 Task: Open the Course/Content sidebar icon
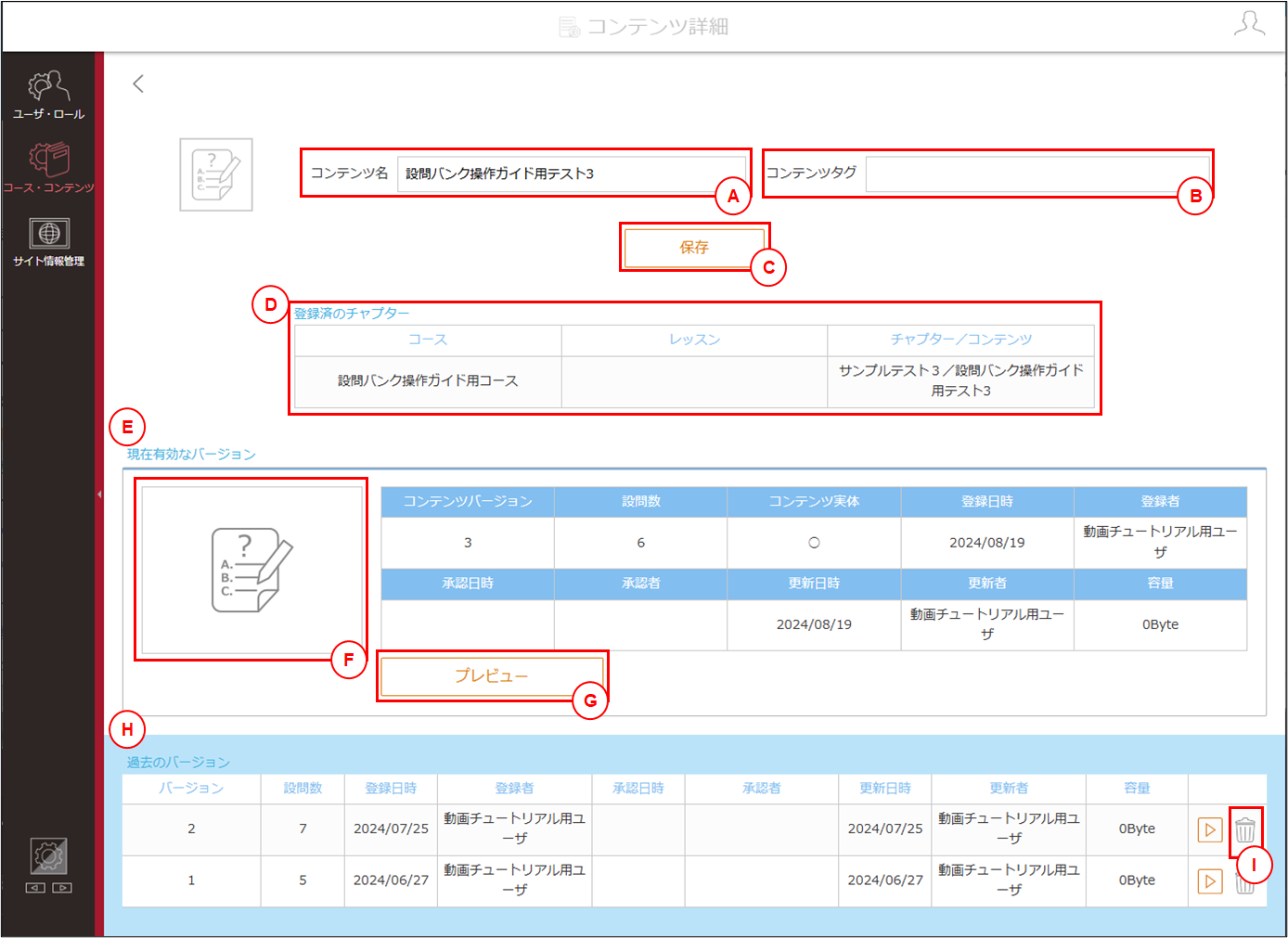48,168
